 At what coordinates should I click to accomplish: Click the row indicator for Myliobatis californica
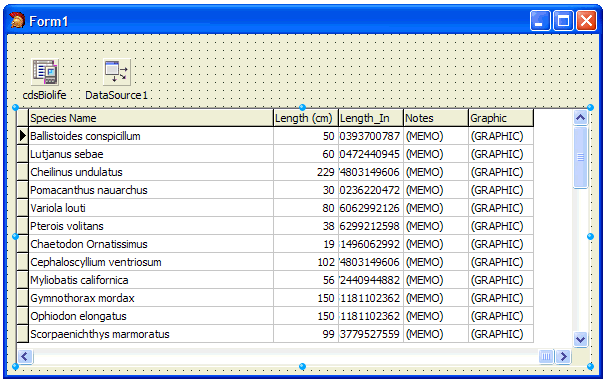pyautogui.click(x=23, y=280)
